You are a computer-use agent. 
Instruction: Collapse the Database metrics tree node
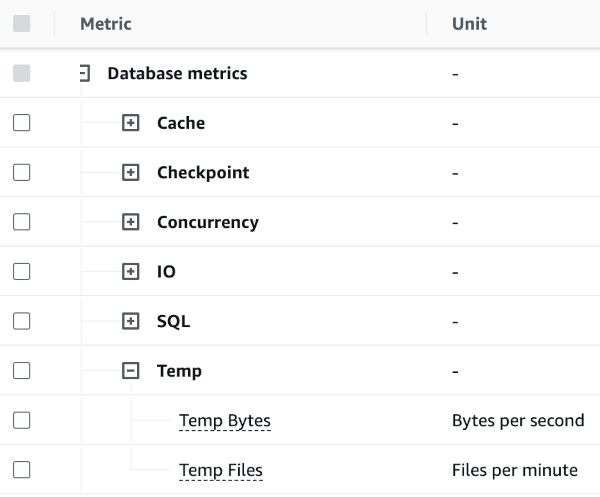coord(85,73)
